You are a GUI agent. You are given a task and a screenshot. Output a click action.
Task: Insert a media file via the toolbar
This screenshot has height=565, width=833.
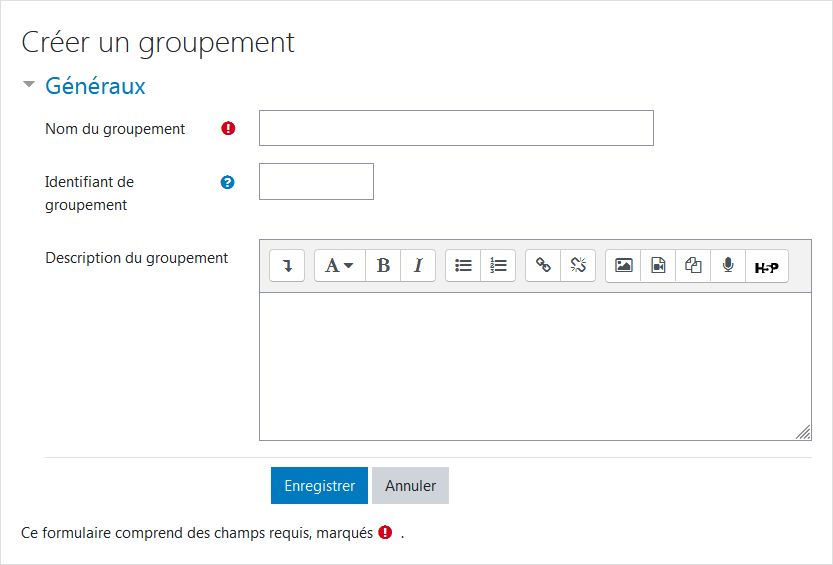(x=658, y=266)
